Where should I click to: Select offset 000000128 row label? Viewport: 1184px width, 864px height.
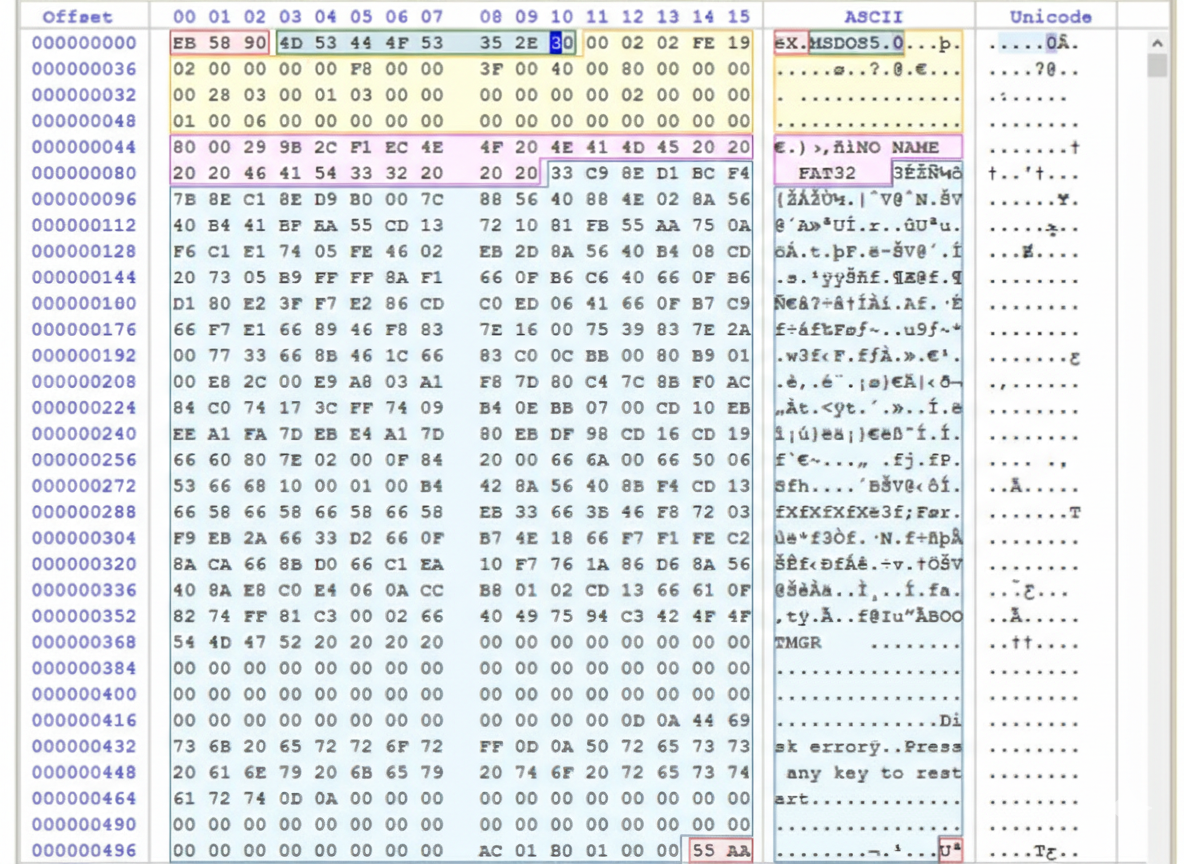coord(84,251)
